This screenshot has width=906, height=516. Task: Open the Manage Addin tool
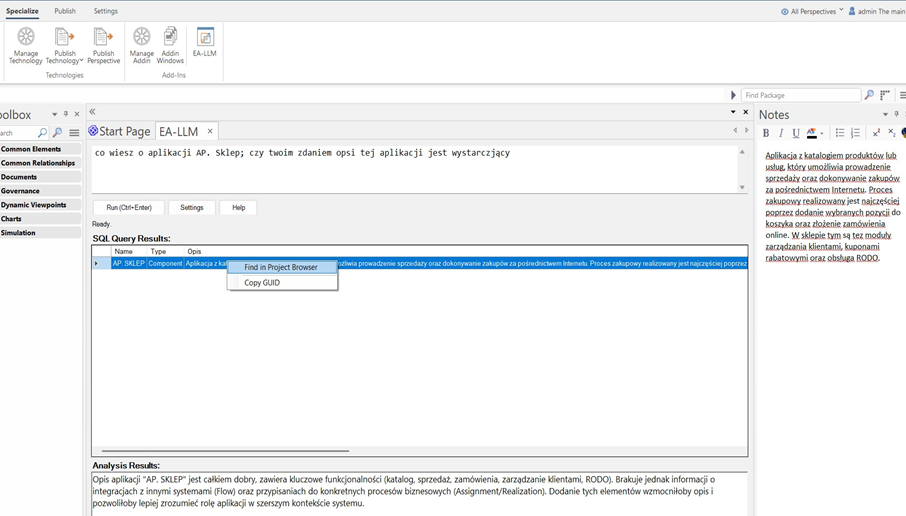(142, 45)
